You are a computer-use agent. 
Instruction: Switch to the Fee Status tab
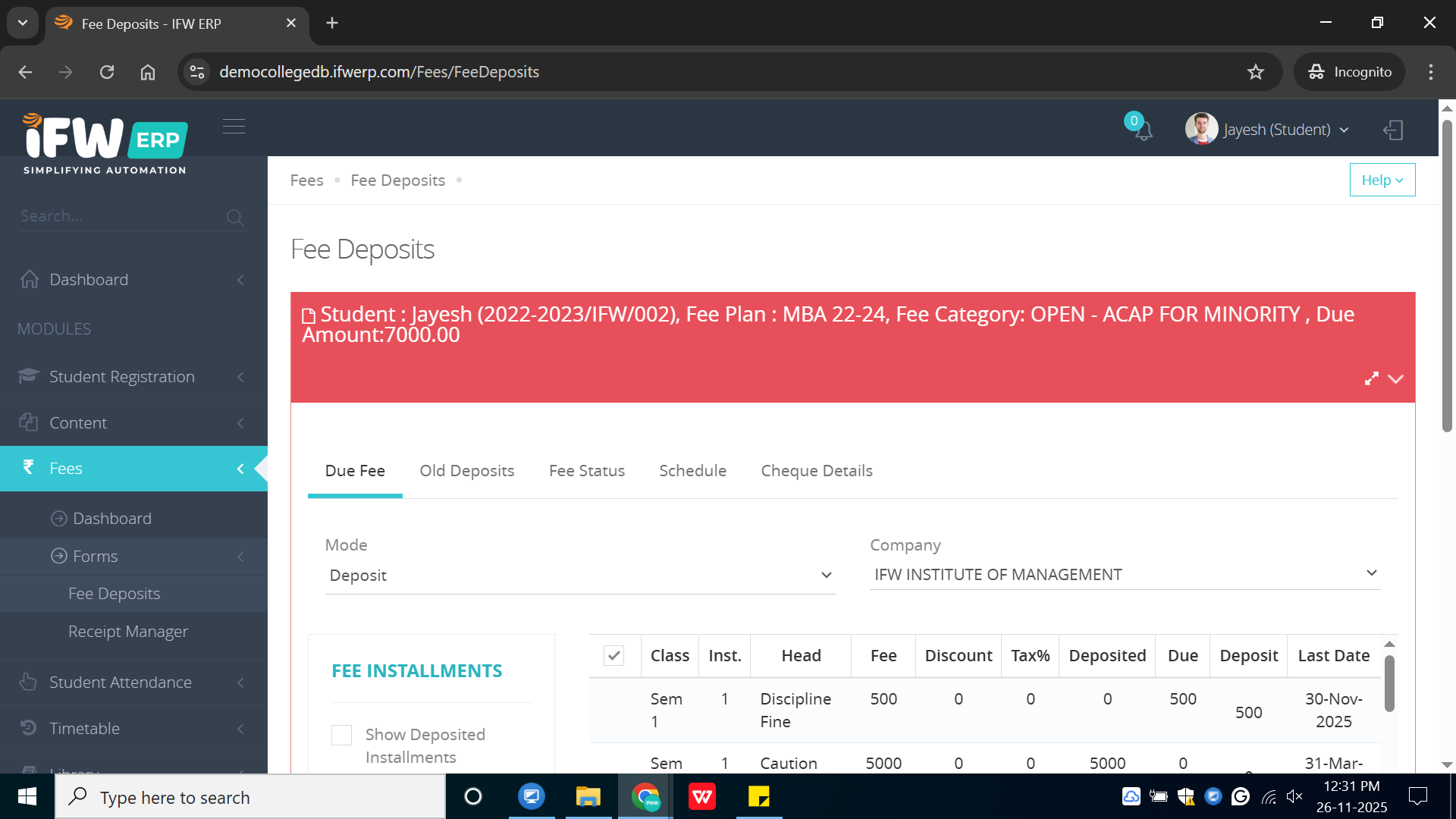point(587,471)
